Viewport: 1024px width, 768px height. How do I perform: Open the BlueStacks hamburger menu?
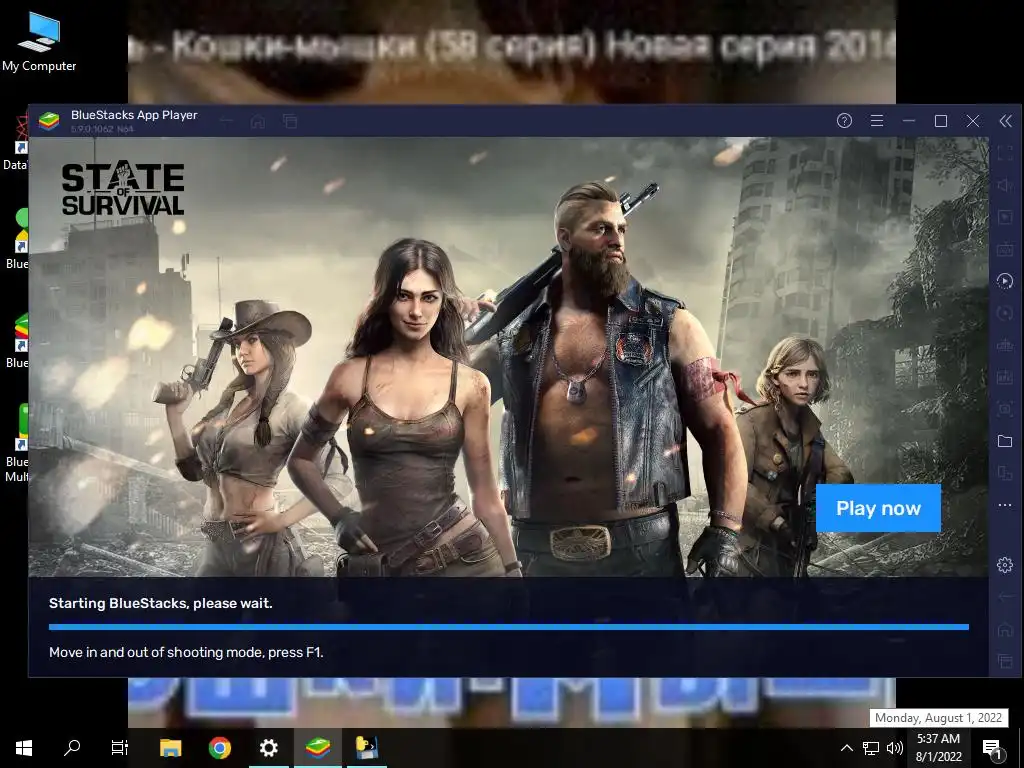pos(877,121)
